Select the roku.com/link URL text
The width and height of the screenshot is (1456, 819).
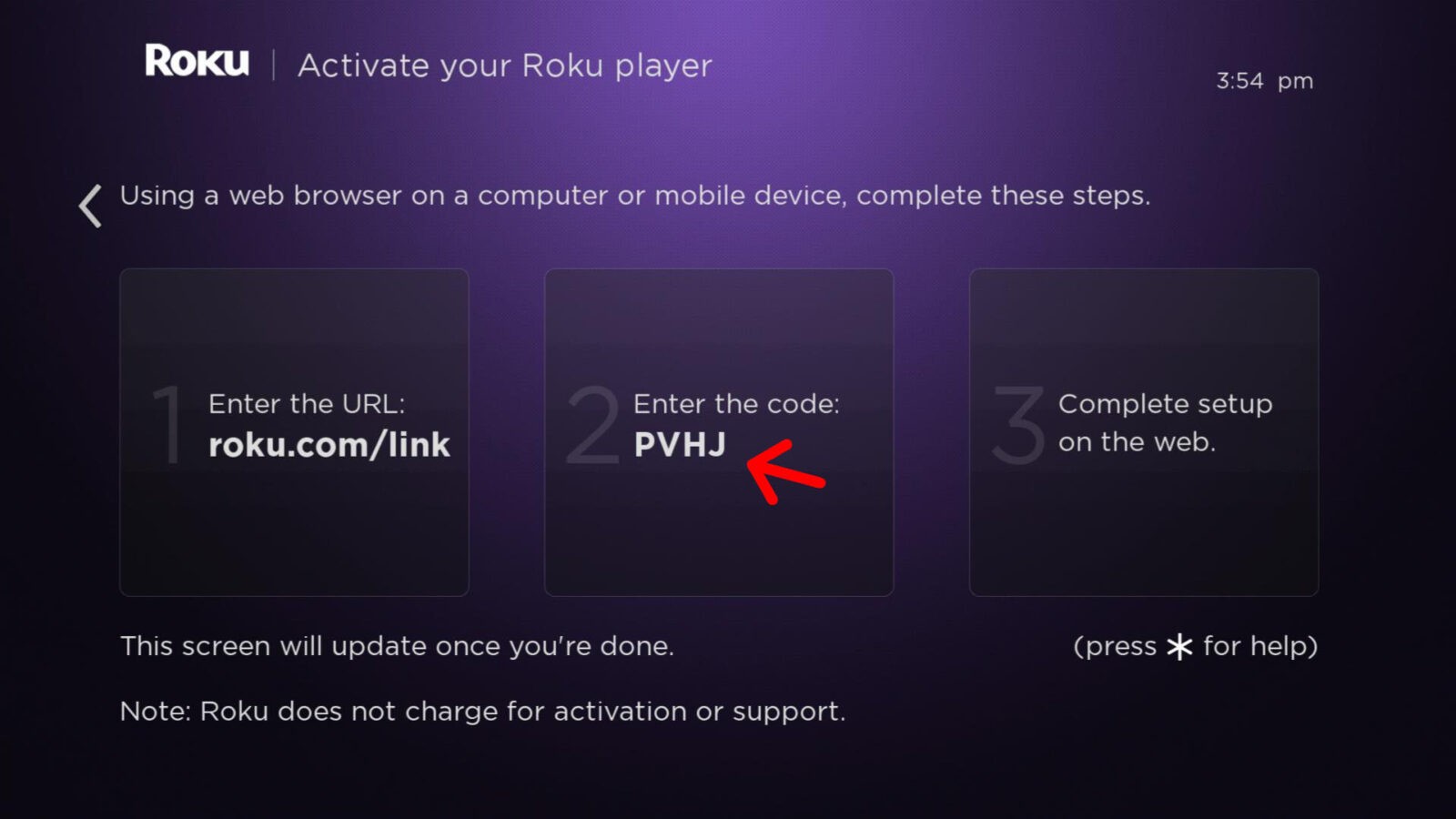point(329,445)
